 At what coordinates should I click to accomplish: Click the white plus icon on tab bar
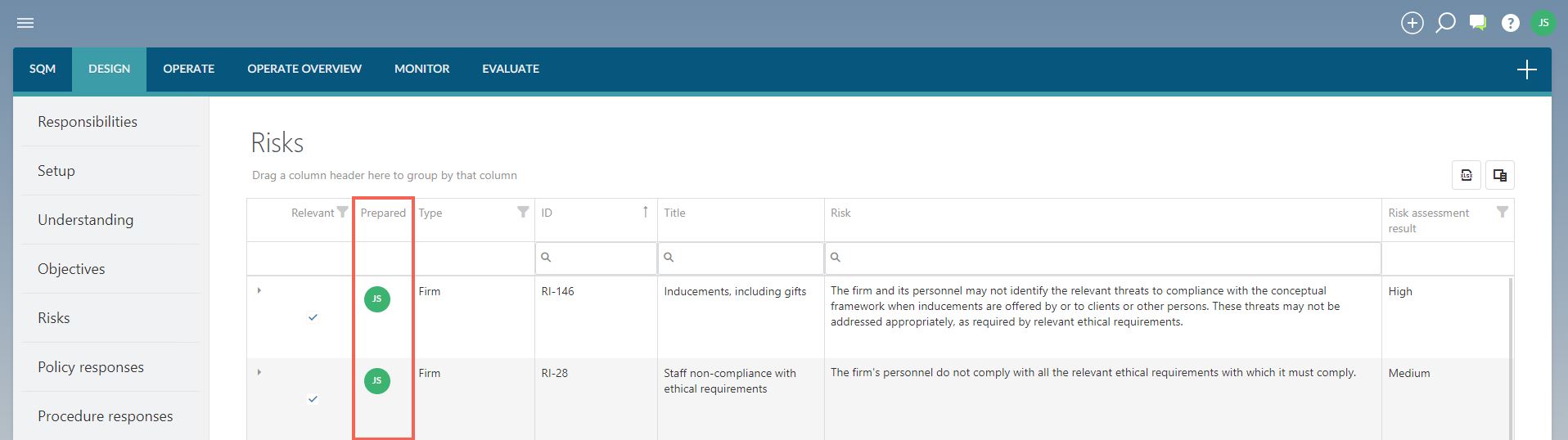(x=1527, y=70)
